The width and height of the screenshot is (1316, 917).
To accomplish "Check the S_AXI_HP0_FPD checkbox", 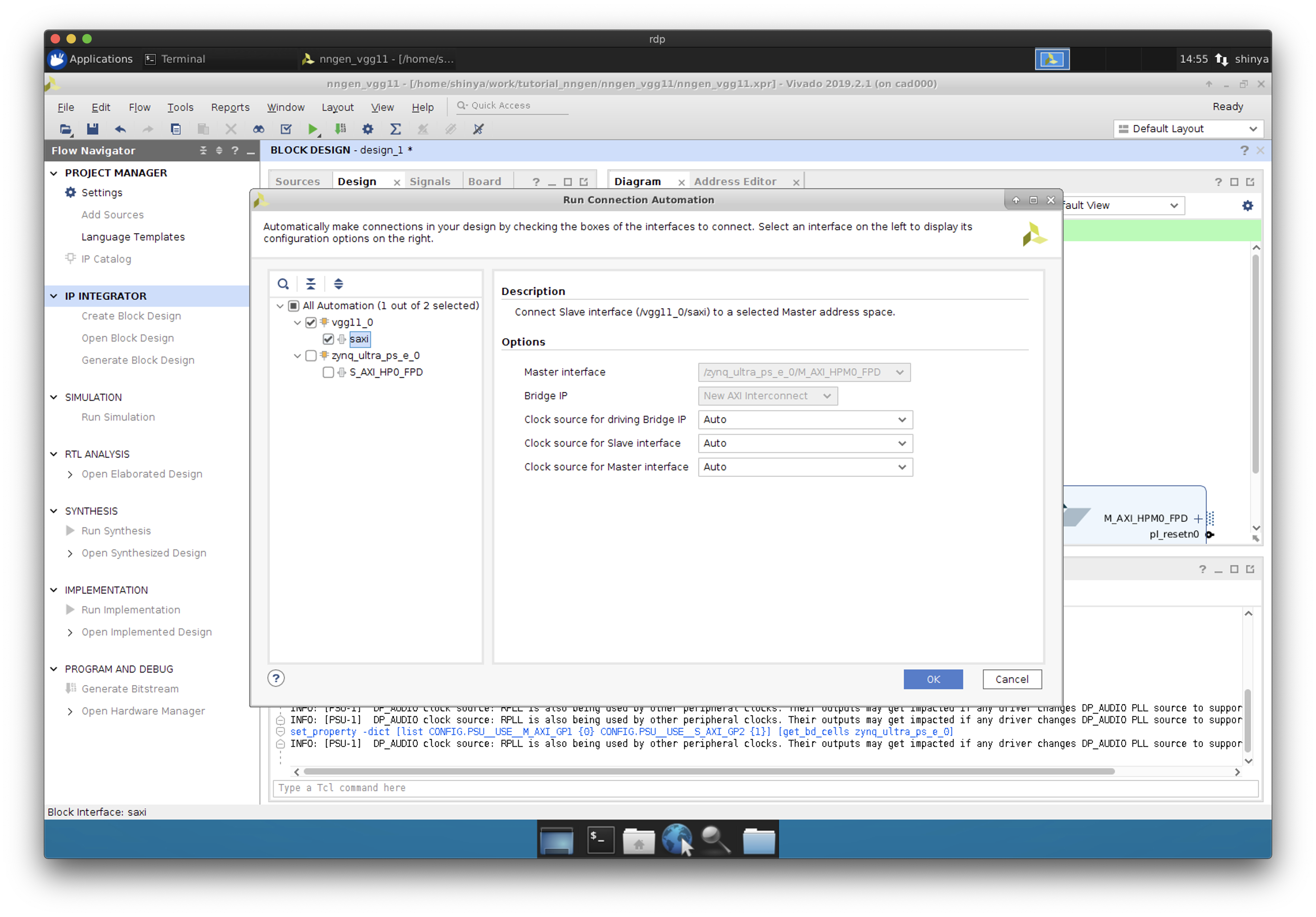I will click(329, 372).
